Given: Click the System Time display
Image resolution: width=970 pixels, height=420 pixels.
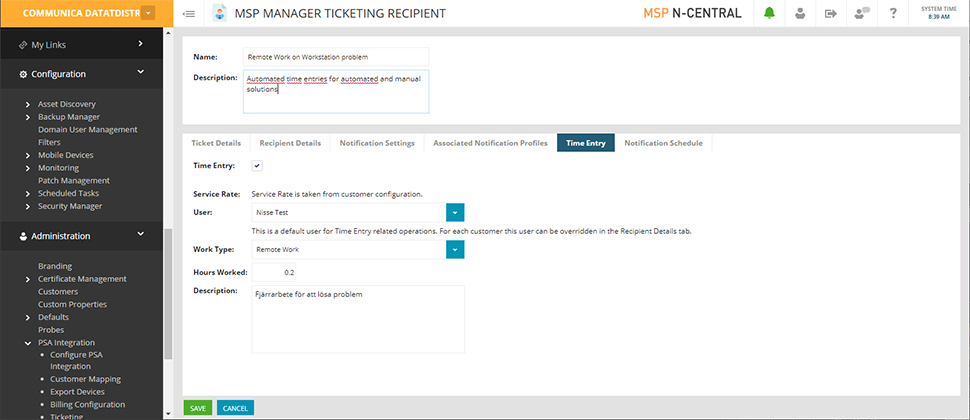Looking at the screenshot, I should click(x=938, y=13).
